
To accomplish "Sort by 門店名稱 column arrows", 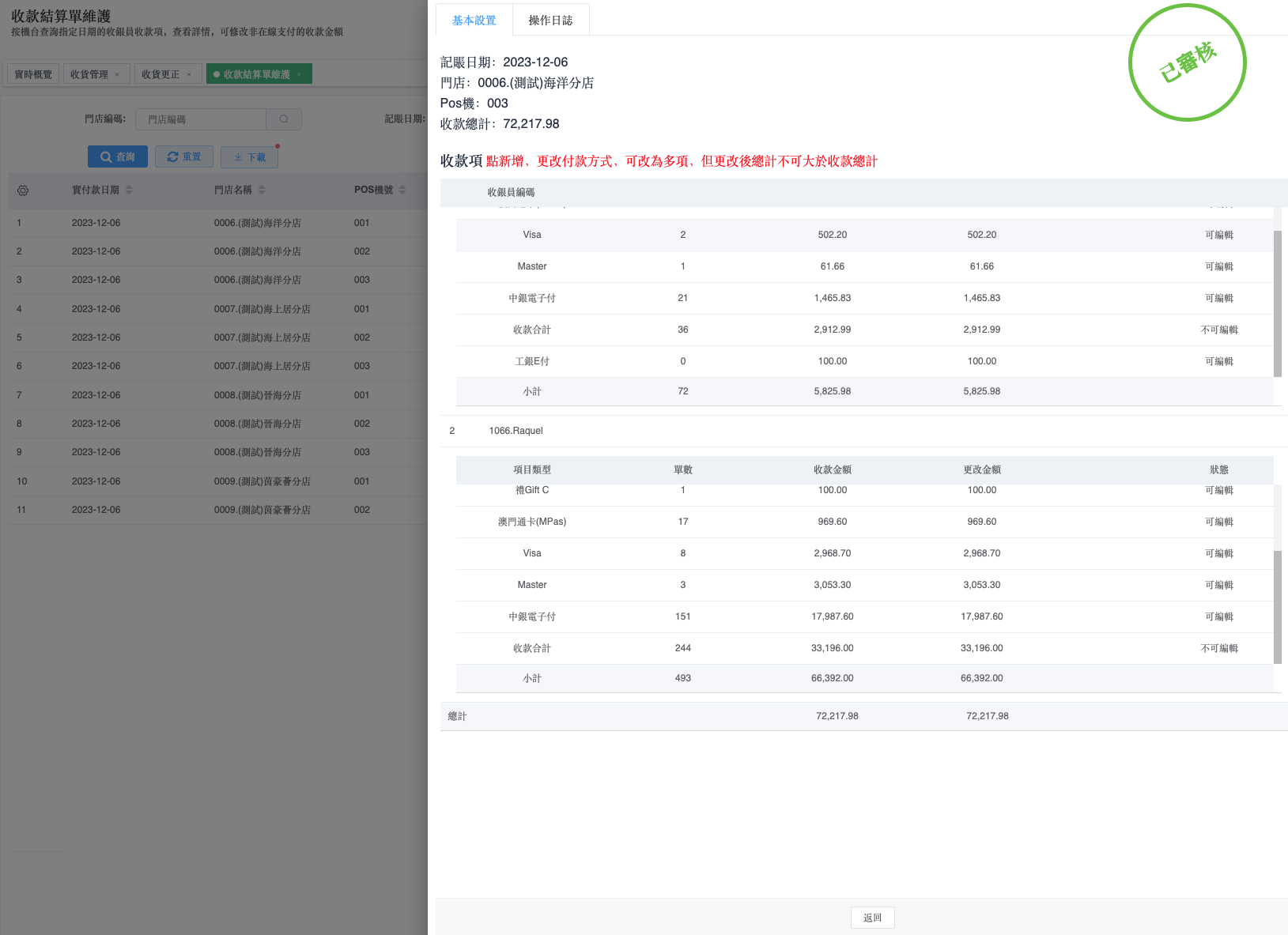I will point(262,190).
